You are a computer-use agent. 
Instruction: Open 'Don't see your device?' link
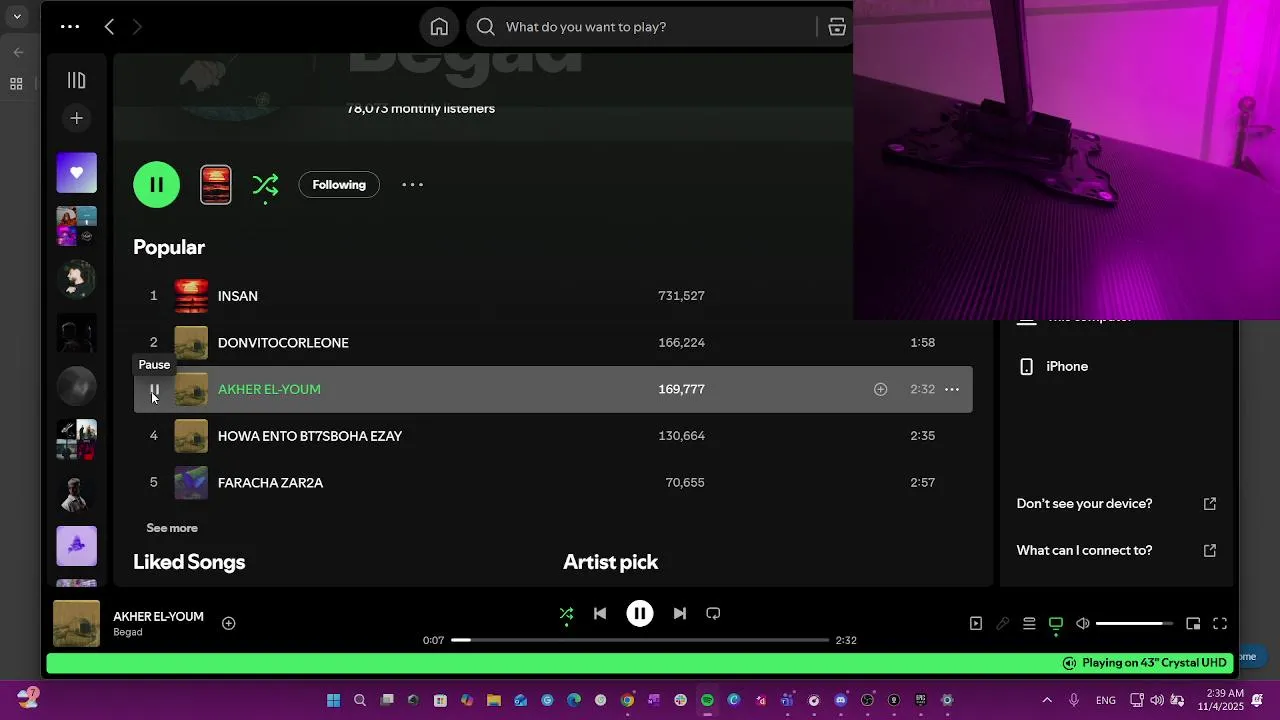coord(1116,503)
